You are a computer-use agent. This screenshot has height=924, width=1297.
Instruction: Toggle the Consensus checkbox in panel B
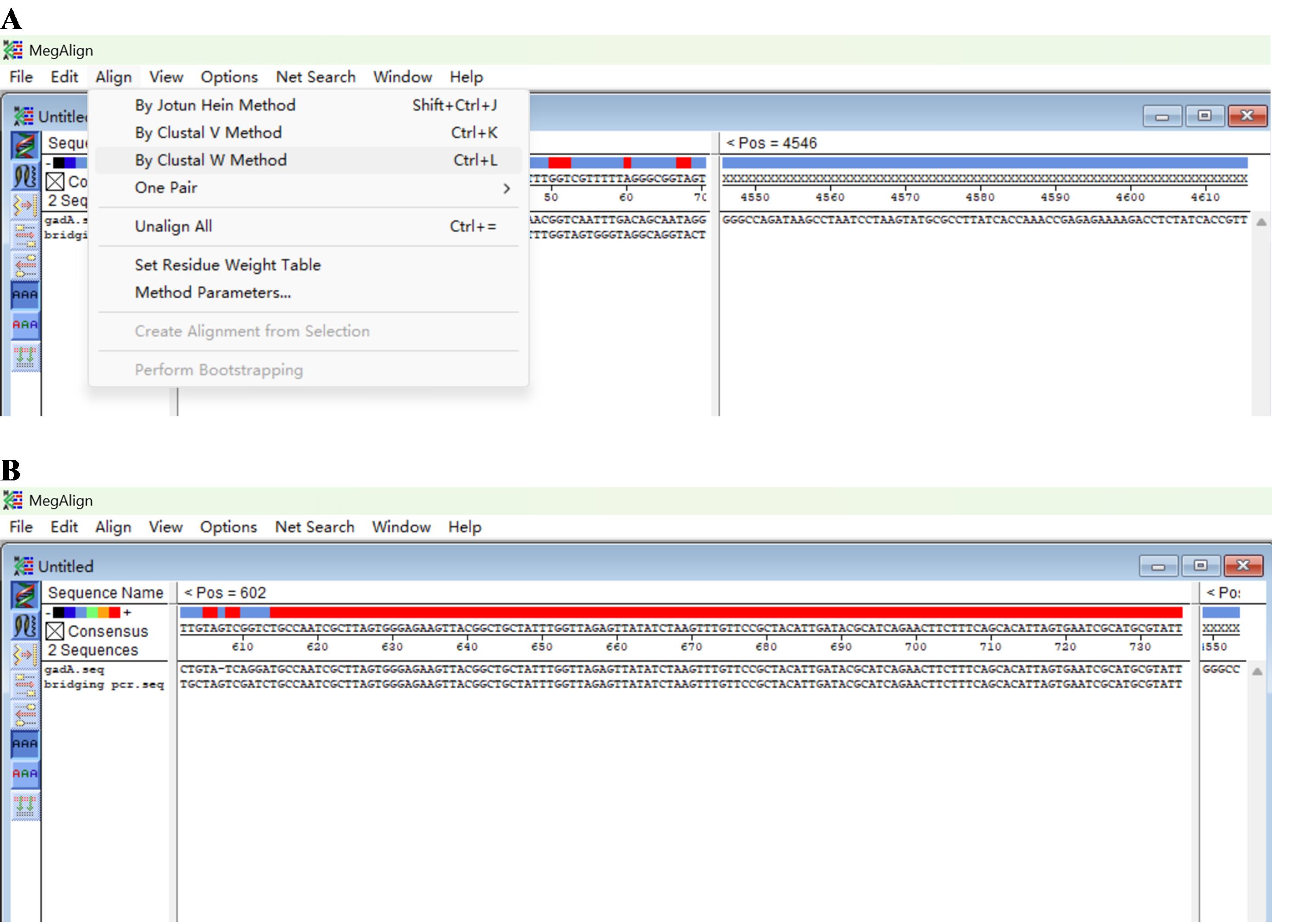(54, 631)
